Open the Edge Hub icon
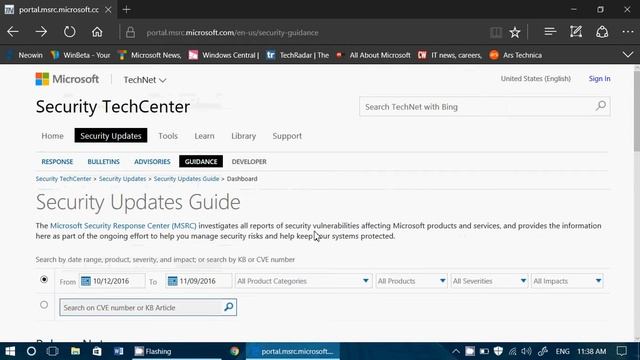 tap(550, 32)
